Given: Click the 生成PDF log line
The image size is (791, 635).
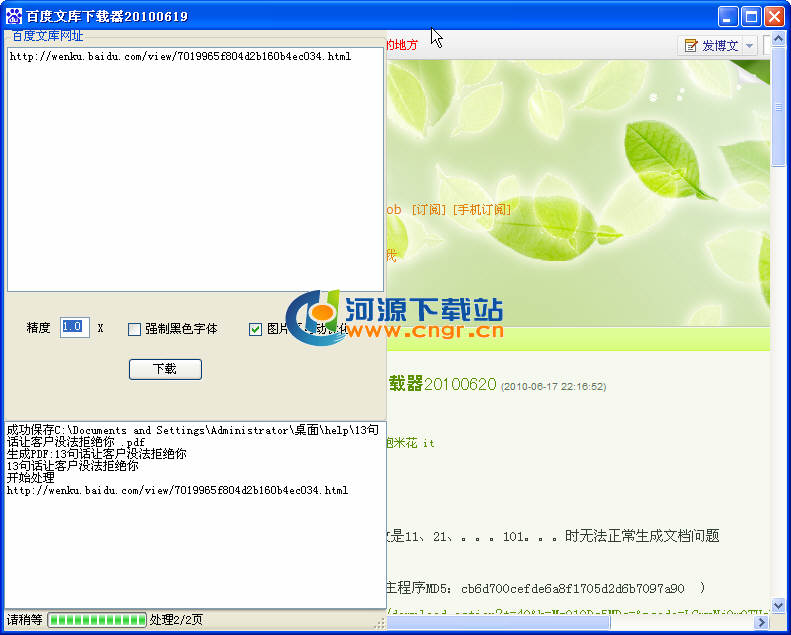Looking at the screenshot, I should [x=96, y=453].
